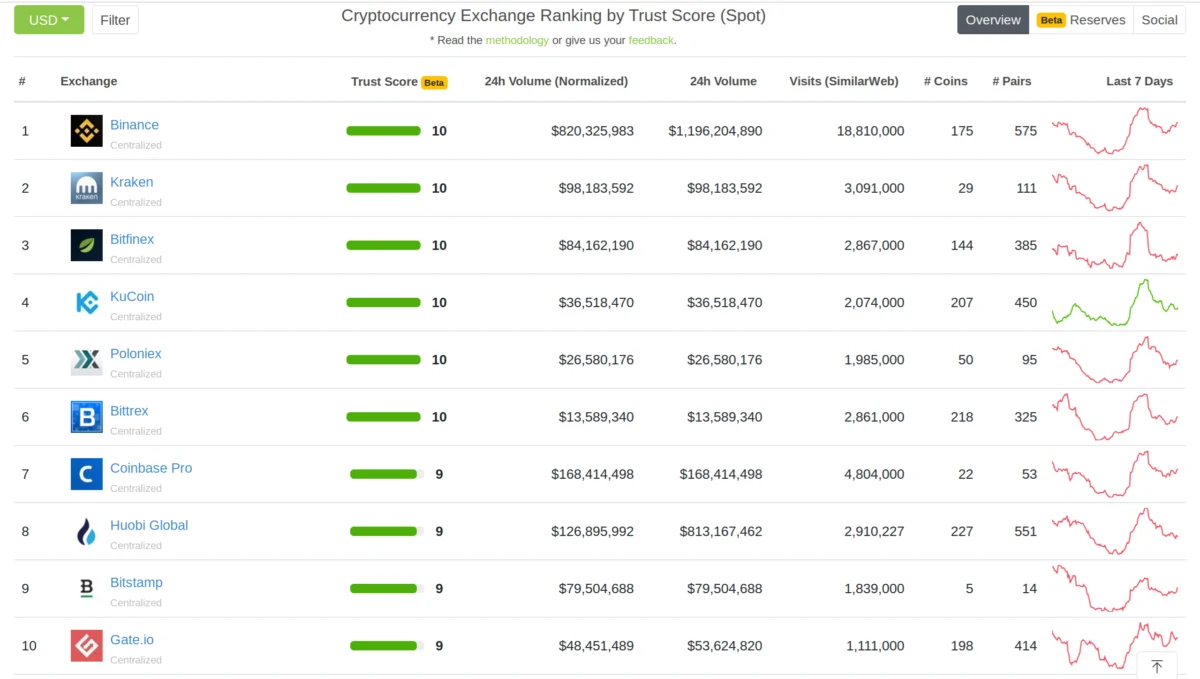
Task: Click Bitstamp's 7-day sparkline chart
Action: pos(1115,588)
